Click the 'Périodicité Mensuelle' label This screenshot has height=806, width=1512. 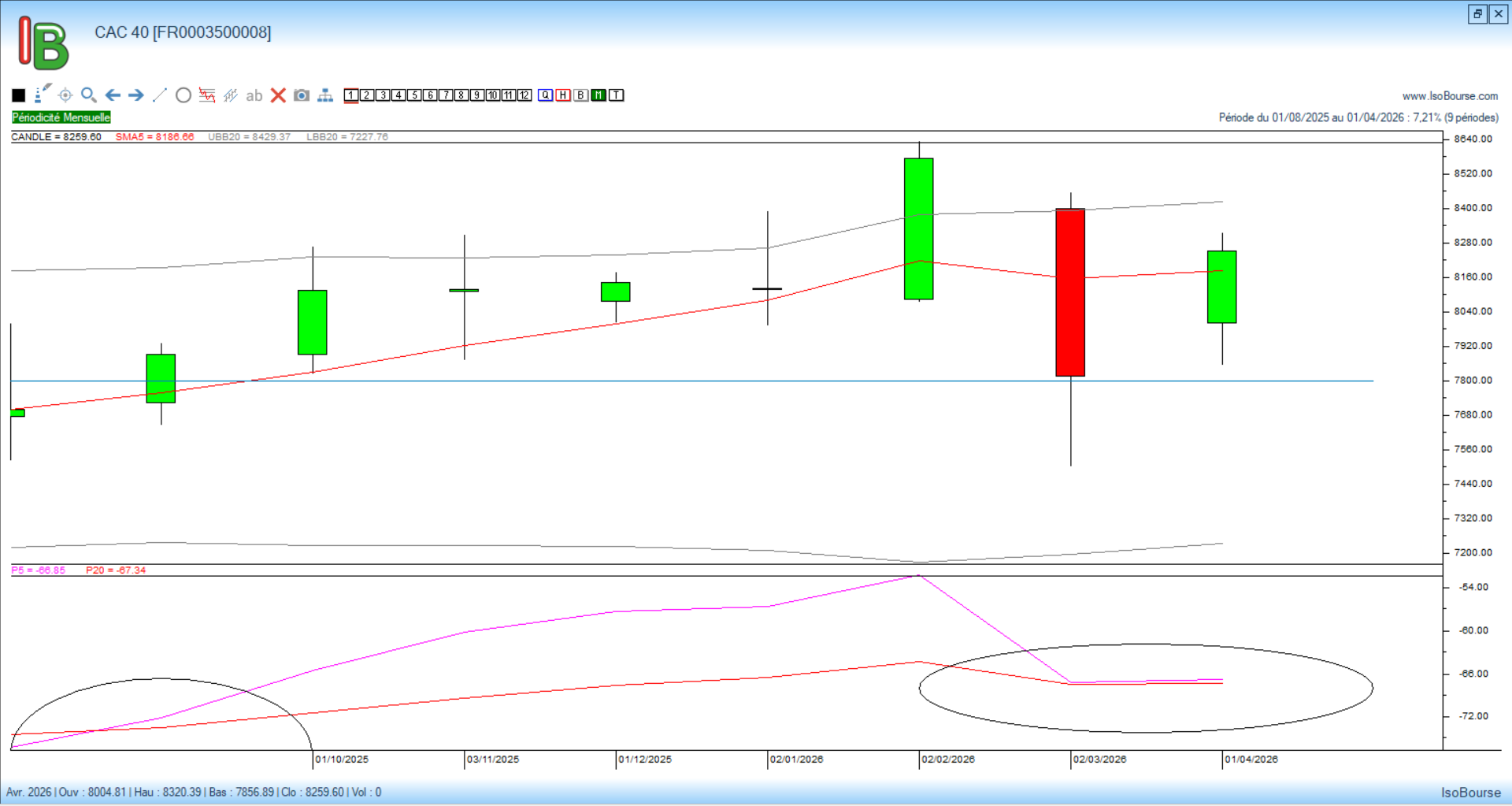click(x=61, y=117)
